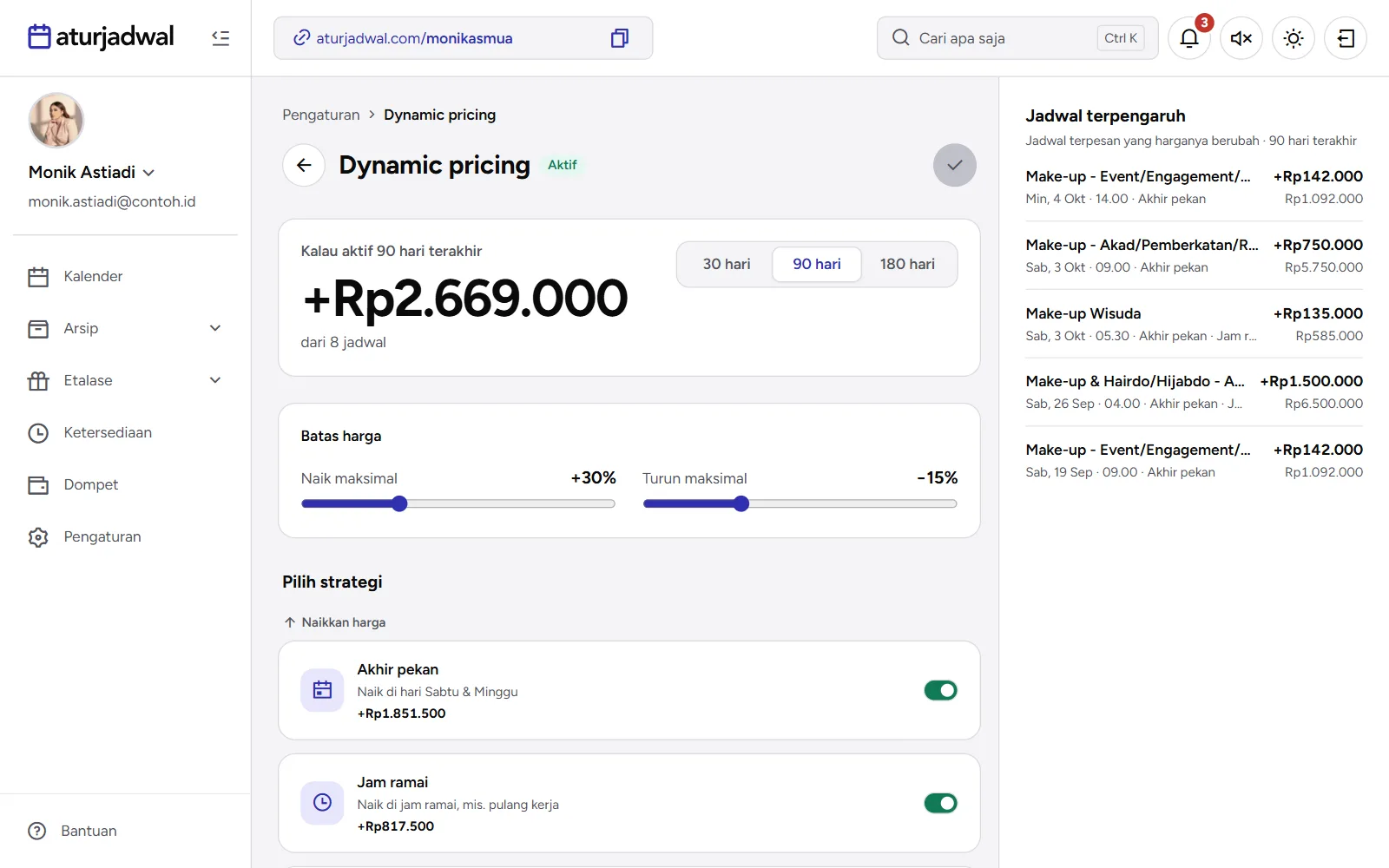Open the Make-up & Hairdo/Hijabdo schedule entry
Screen dimensions: 1389x868
pyautogui.click(x=1194, y=391)
